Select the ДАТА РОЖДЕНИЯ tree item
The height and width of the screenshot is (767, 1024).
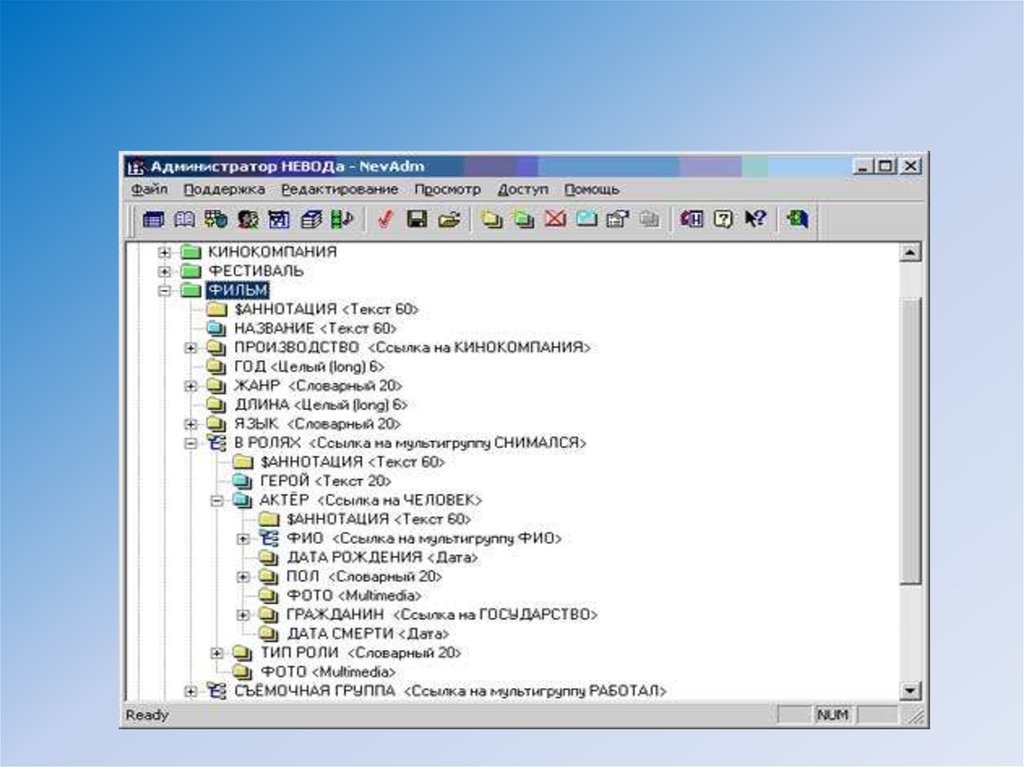[x=381, y=557]
